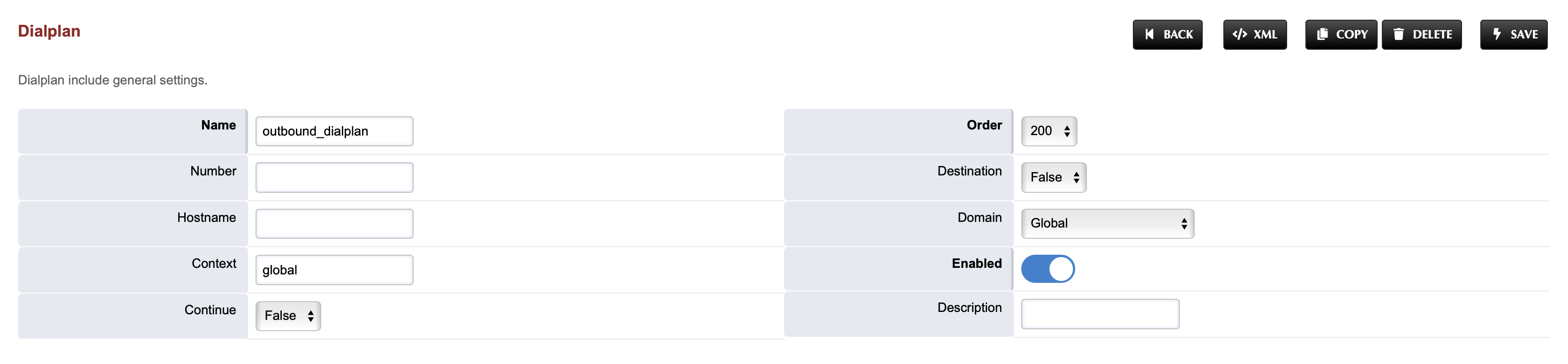This screenshot has width=1568, height=364.
Task: Click into the Hostname text box
Action: (334, 224)
